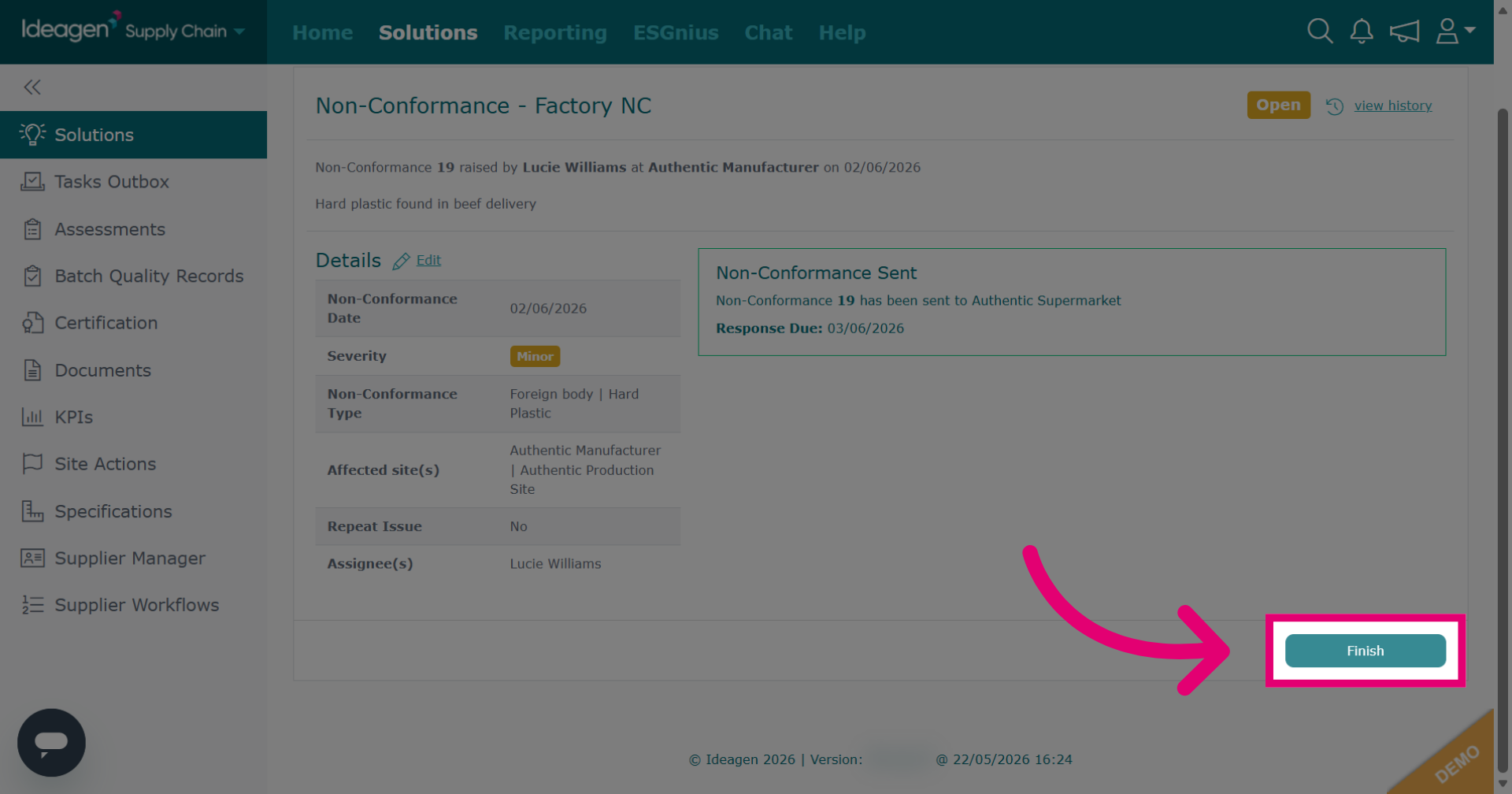Collapse the sidebar with double chevron
Image resolution: width=1512 pixels, height=794 pixels.
click(x=32, y=87)
